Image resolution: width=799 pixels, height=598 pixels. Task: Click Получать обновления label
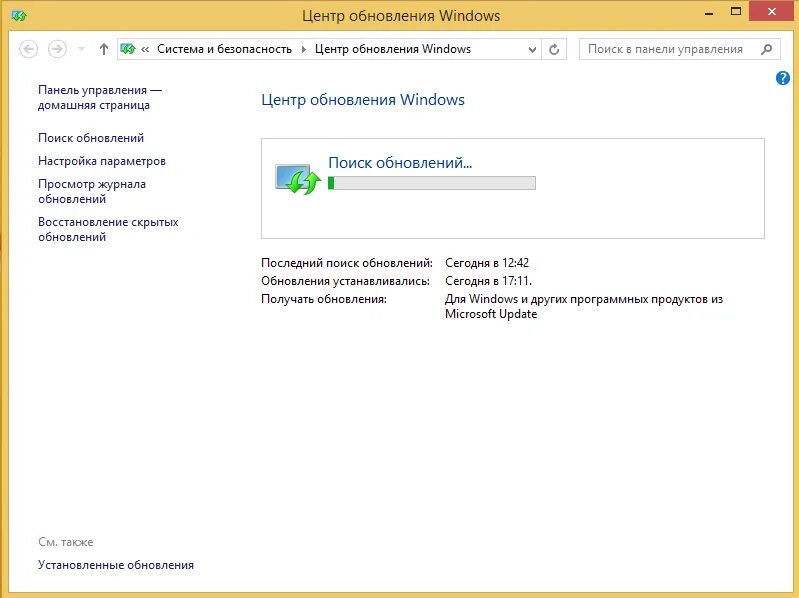click(324, 299)
